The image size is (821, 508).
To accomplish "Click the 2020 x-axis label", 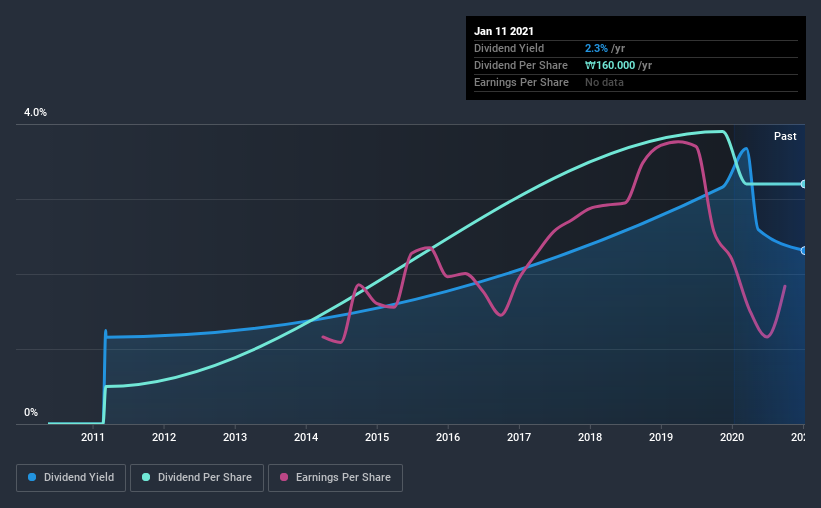I will 732,437.
